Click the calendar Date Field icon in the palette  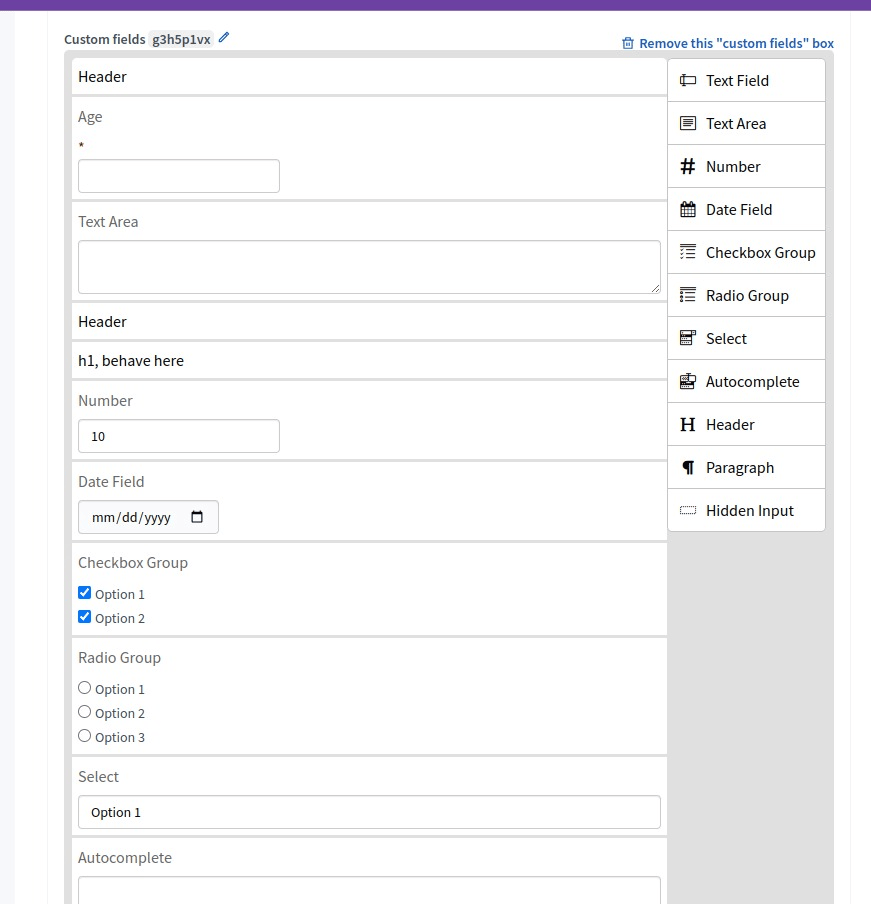tap(688, 209)
